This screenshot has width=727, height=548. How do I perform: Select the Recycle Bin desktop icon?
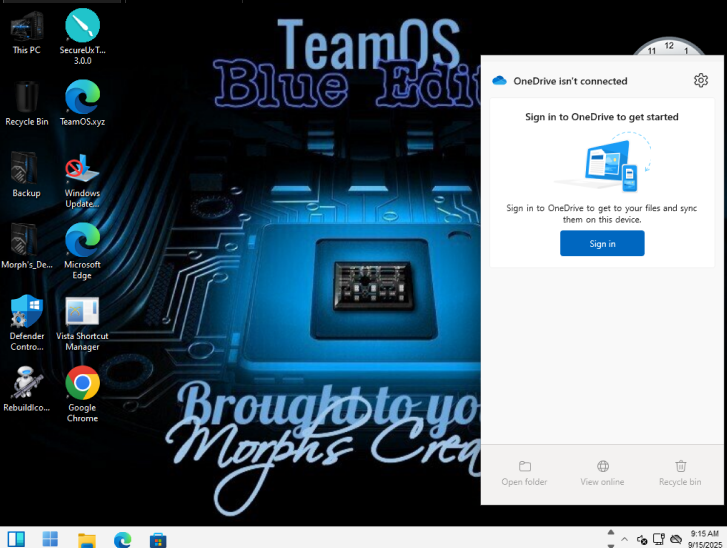(x=26, y=103)
